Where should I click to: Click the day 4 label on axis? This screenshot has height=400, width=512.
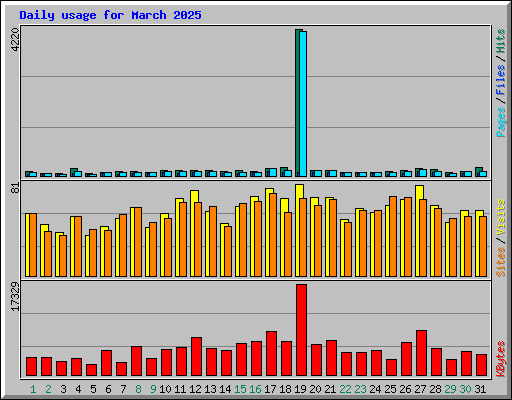tap(78, 389)
